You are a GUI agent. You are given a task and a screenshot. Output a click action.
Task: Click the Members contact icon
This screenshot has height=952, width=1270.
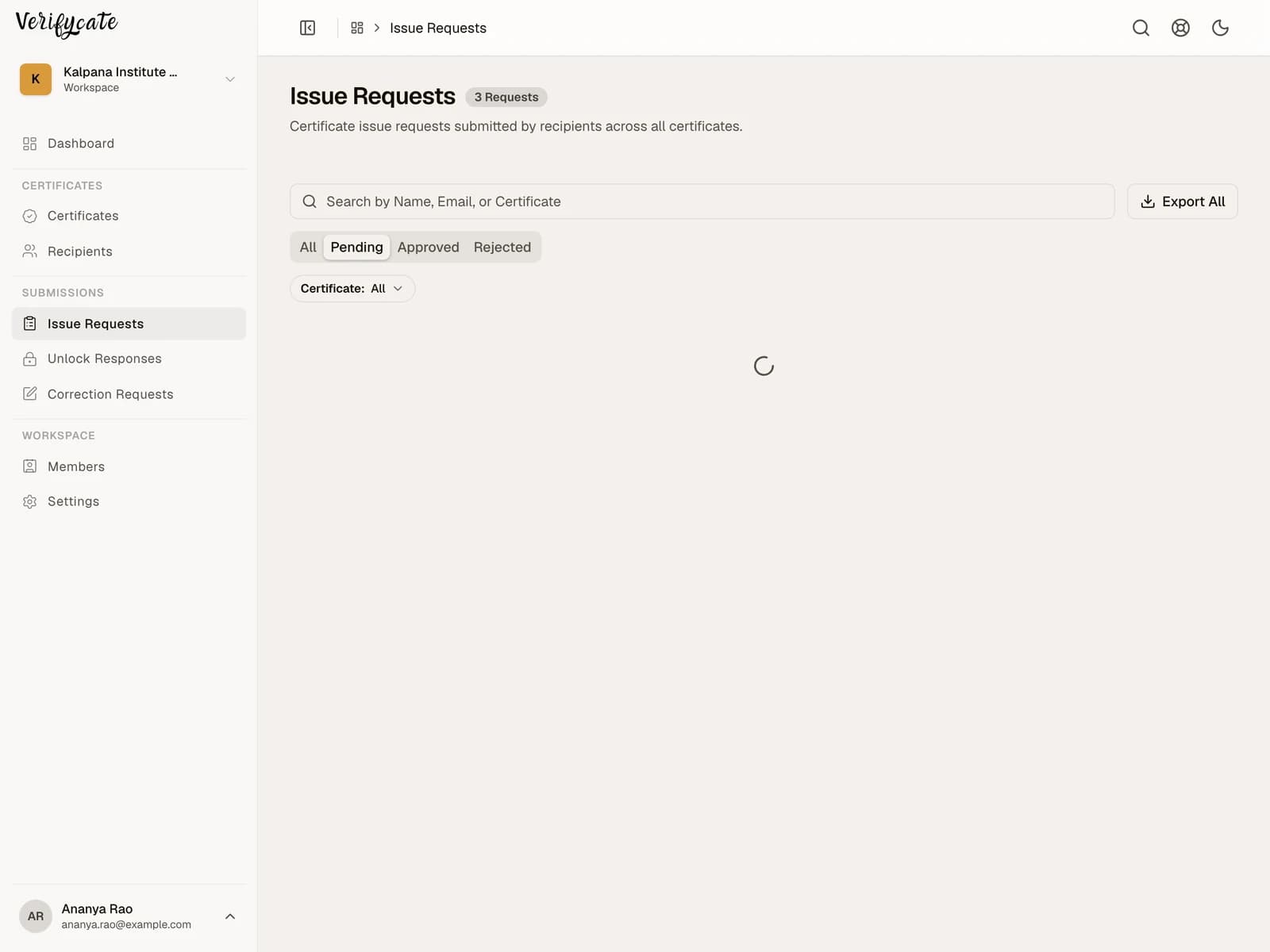point(30,466)
